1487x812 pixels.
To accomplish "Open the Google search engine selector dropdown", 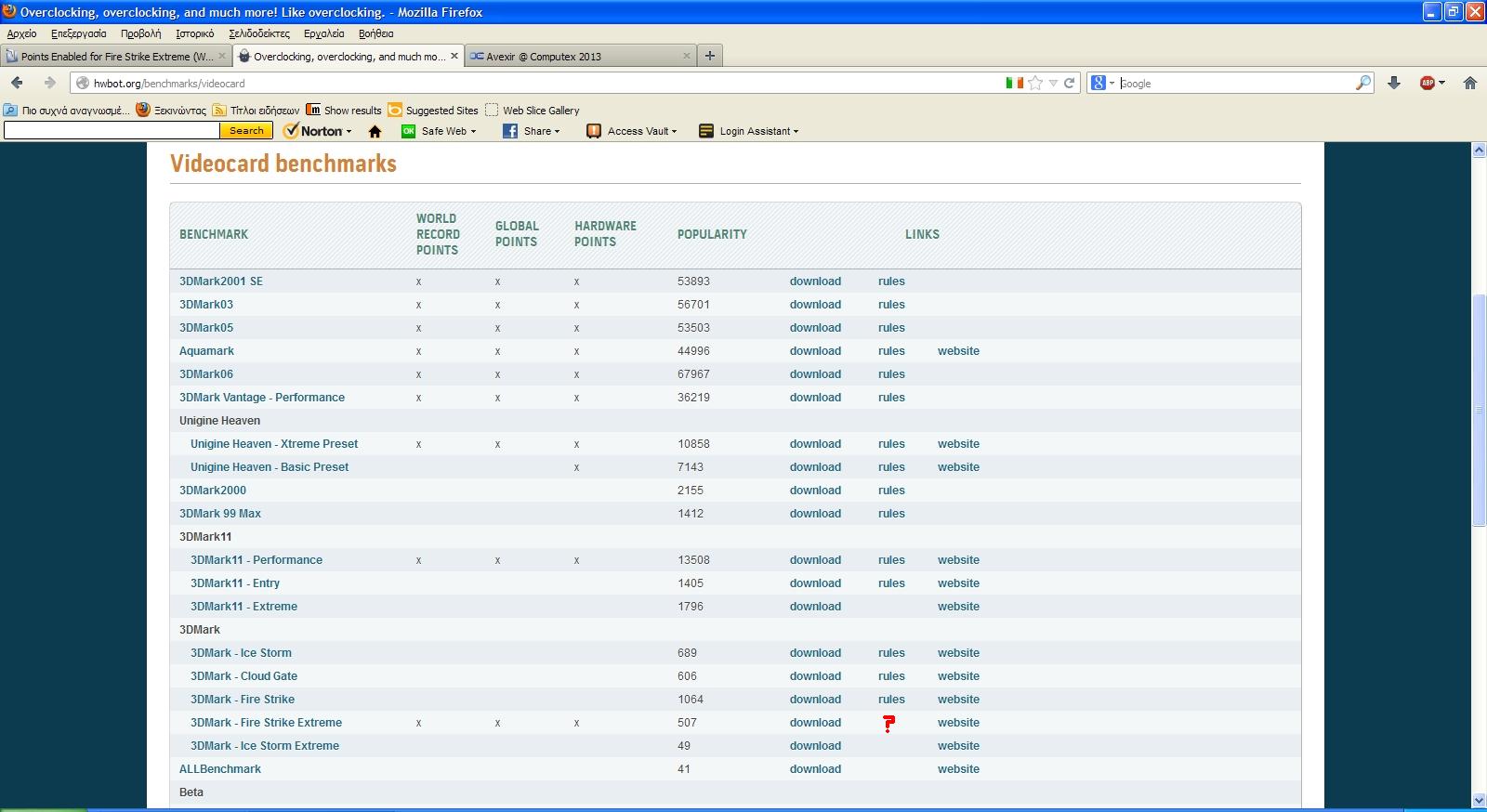I will pos(1101,83).
